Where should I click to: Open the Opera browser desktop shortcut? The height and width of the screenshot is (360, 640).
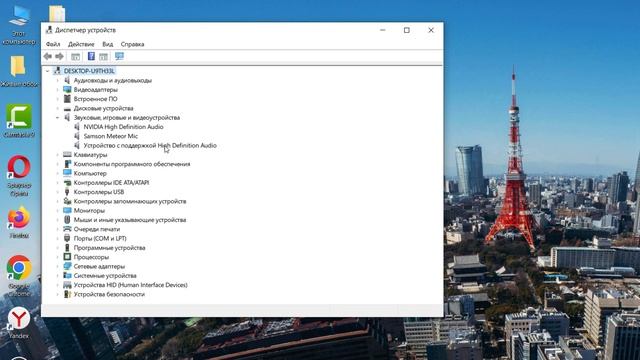click(19, 175)
